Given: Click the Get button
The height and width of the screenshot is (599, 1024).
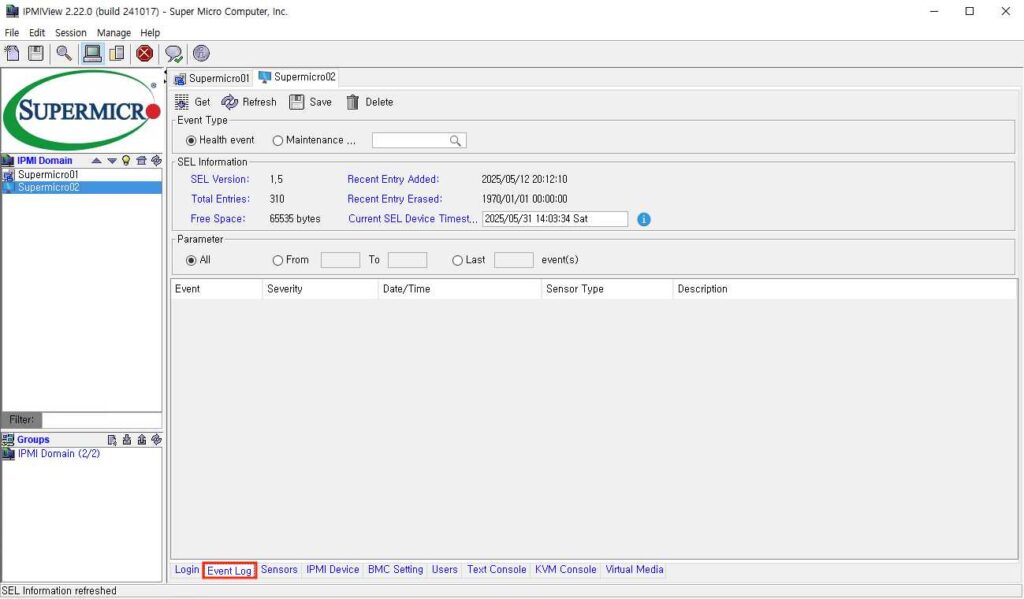Looking at the screenshot, I should (193, 102).
